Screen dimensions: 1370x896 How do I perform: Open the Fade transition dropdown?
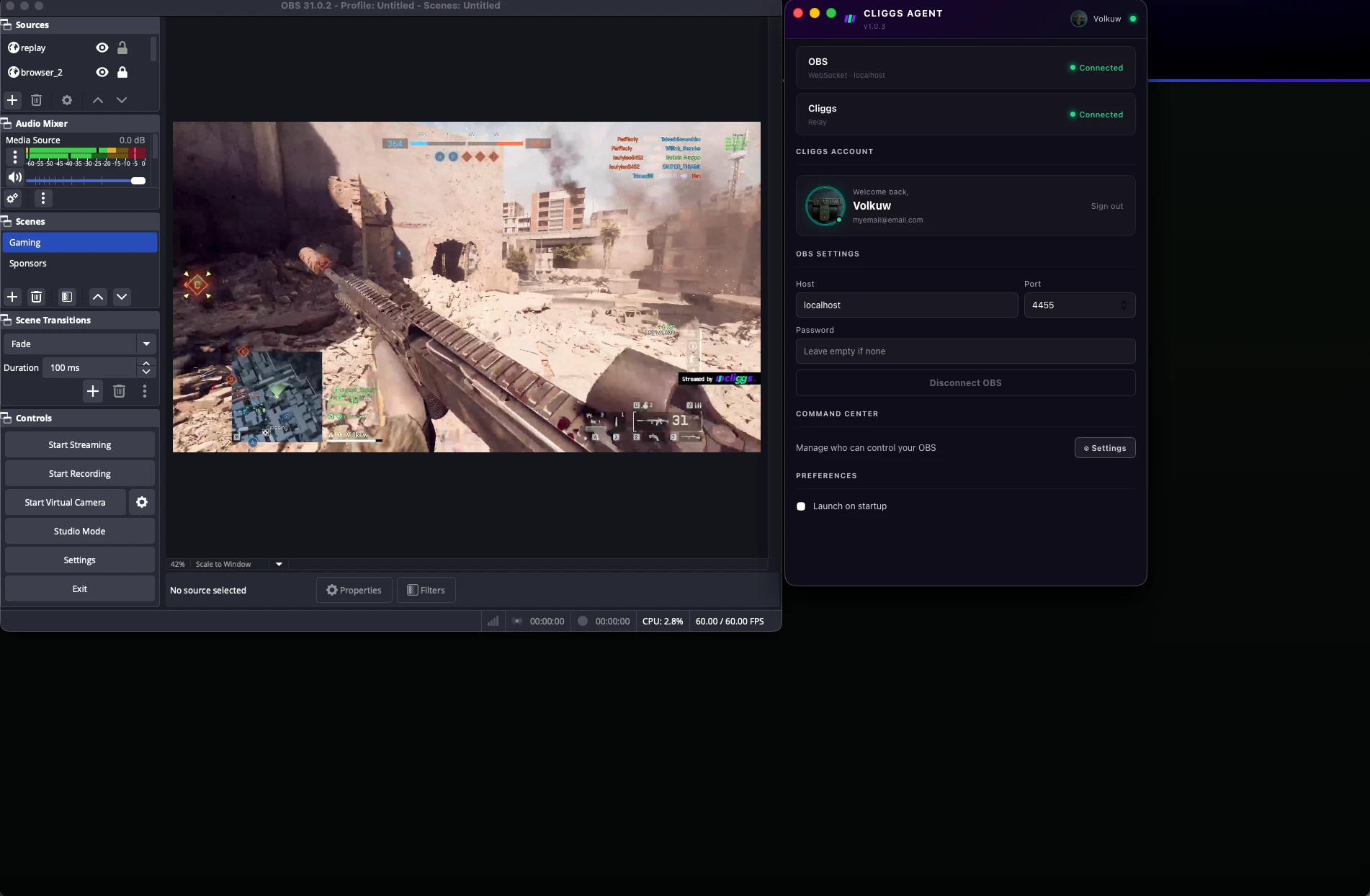tap(80, 344)
